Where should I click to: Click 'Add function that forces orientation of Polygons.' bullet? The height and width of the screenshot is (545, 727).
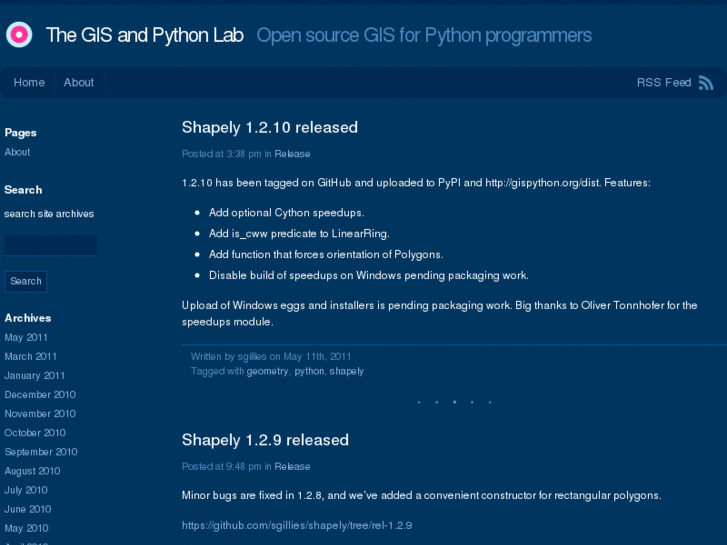326,255
